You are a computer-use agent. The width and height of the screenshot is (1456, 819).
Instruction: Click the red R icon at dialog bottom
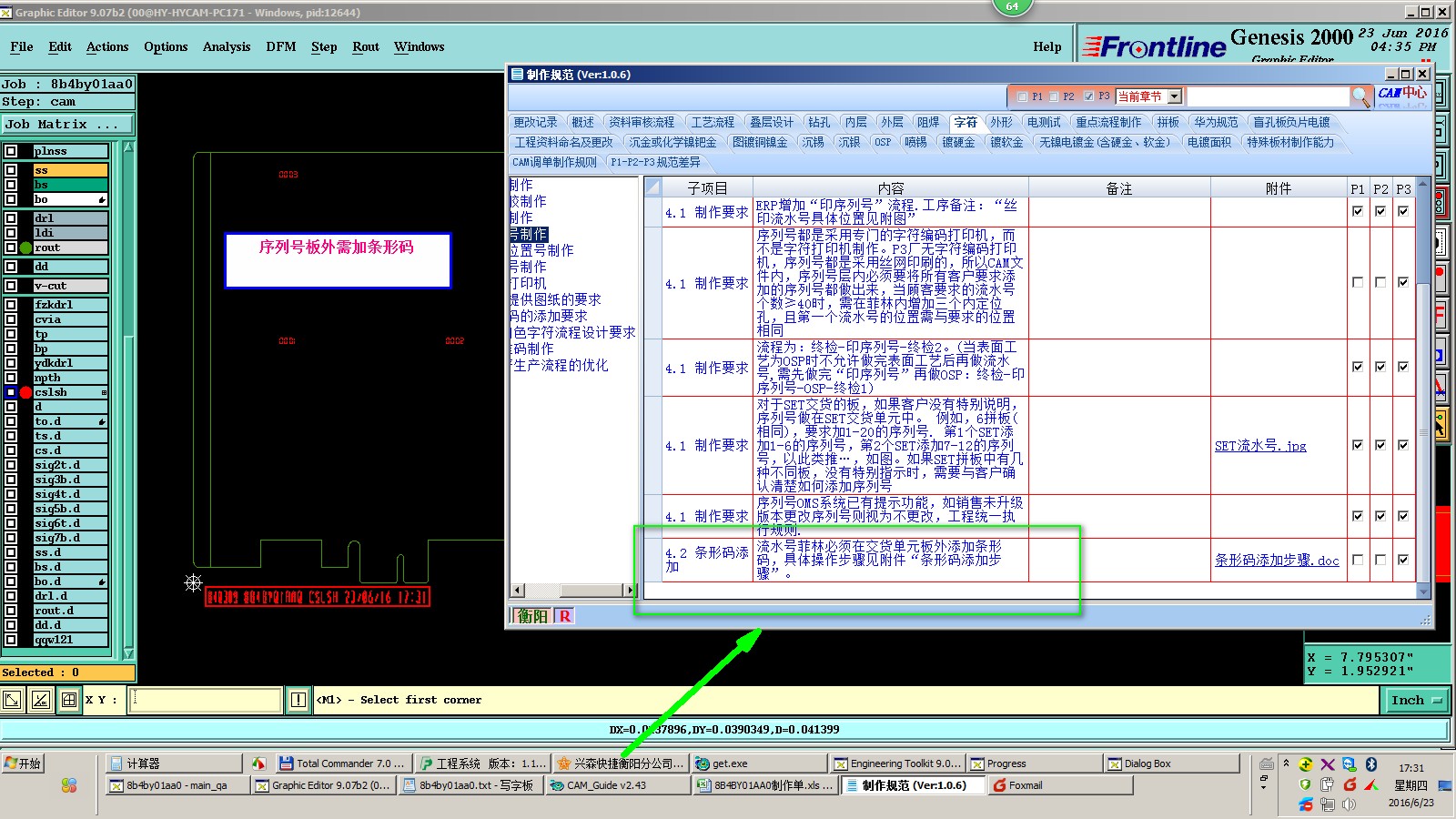point(565,616)
